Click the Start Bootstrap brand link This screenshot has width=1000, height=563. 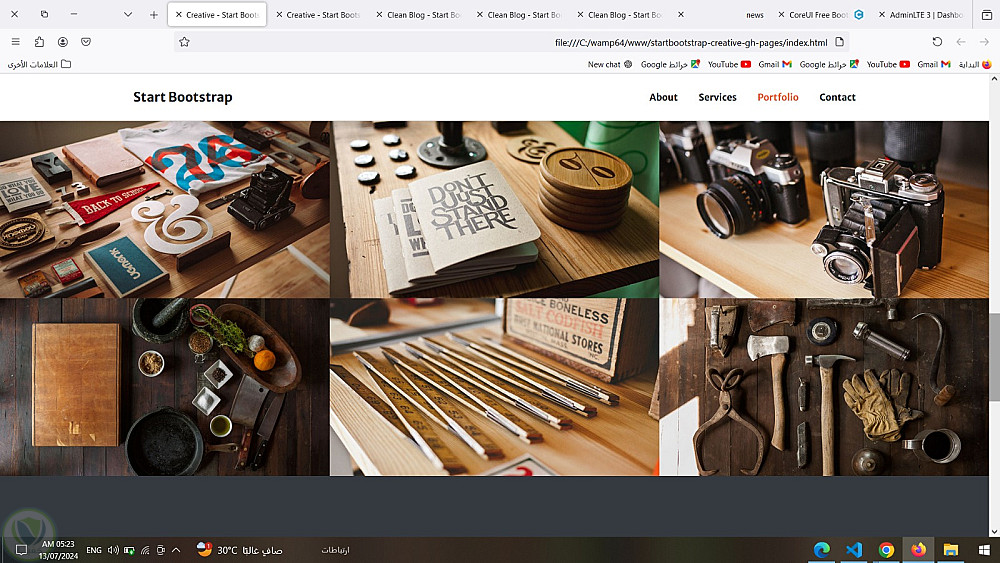[x=182, y=97]
